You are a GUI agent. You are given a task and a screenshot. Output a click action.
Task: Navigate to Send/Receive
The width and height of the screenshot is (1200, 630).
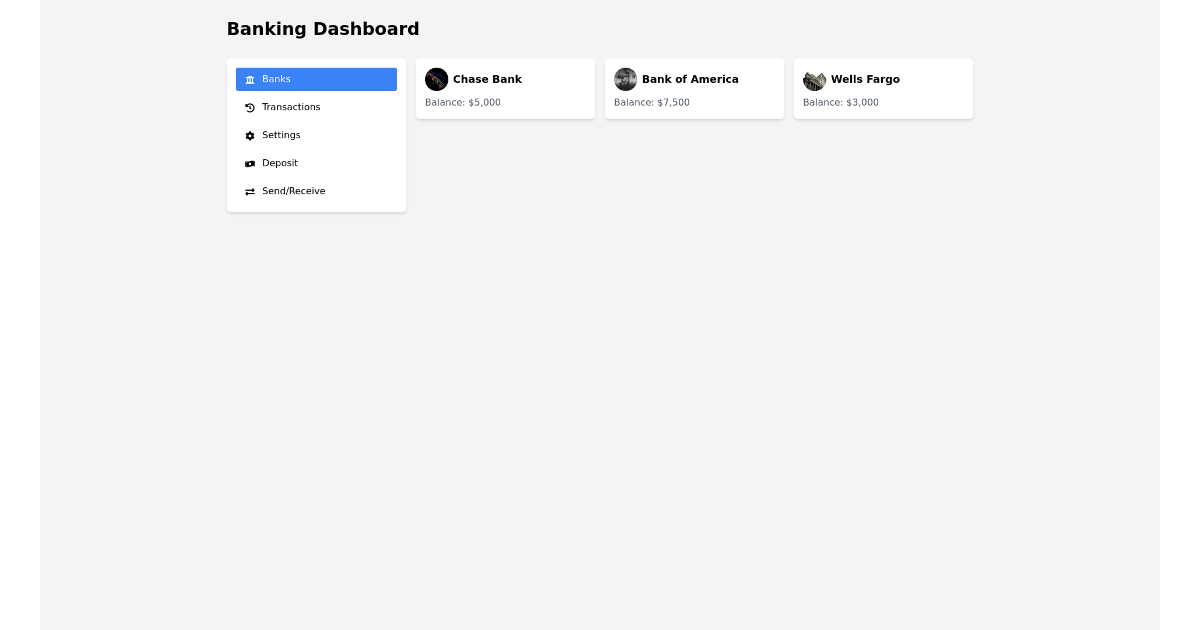(x=293, y=191)
